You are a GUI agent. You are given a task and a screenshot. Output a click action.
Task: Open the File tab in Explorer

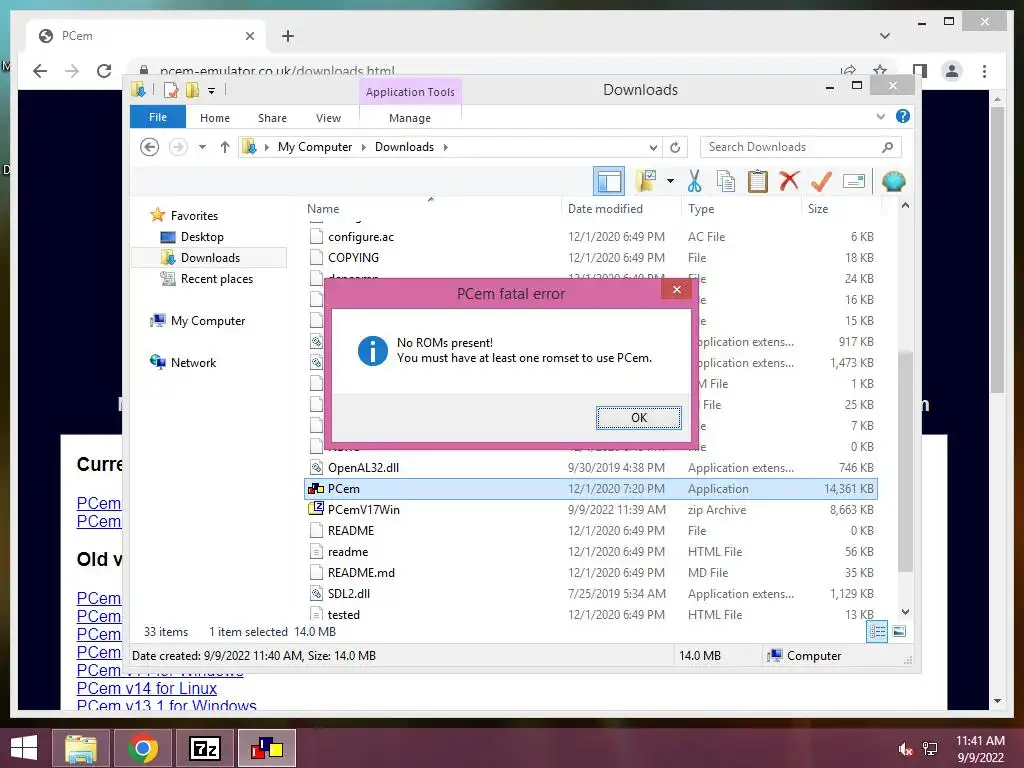157,118
